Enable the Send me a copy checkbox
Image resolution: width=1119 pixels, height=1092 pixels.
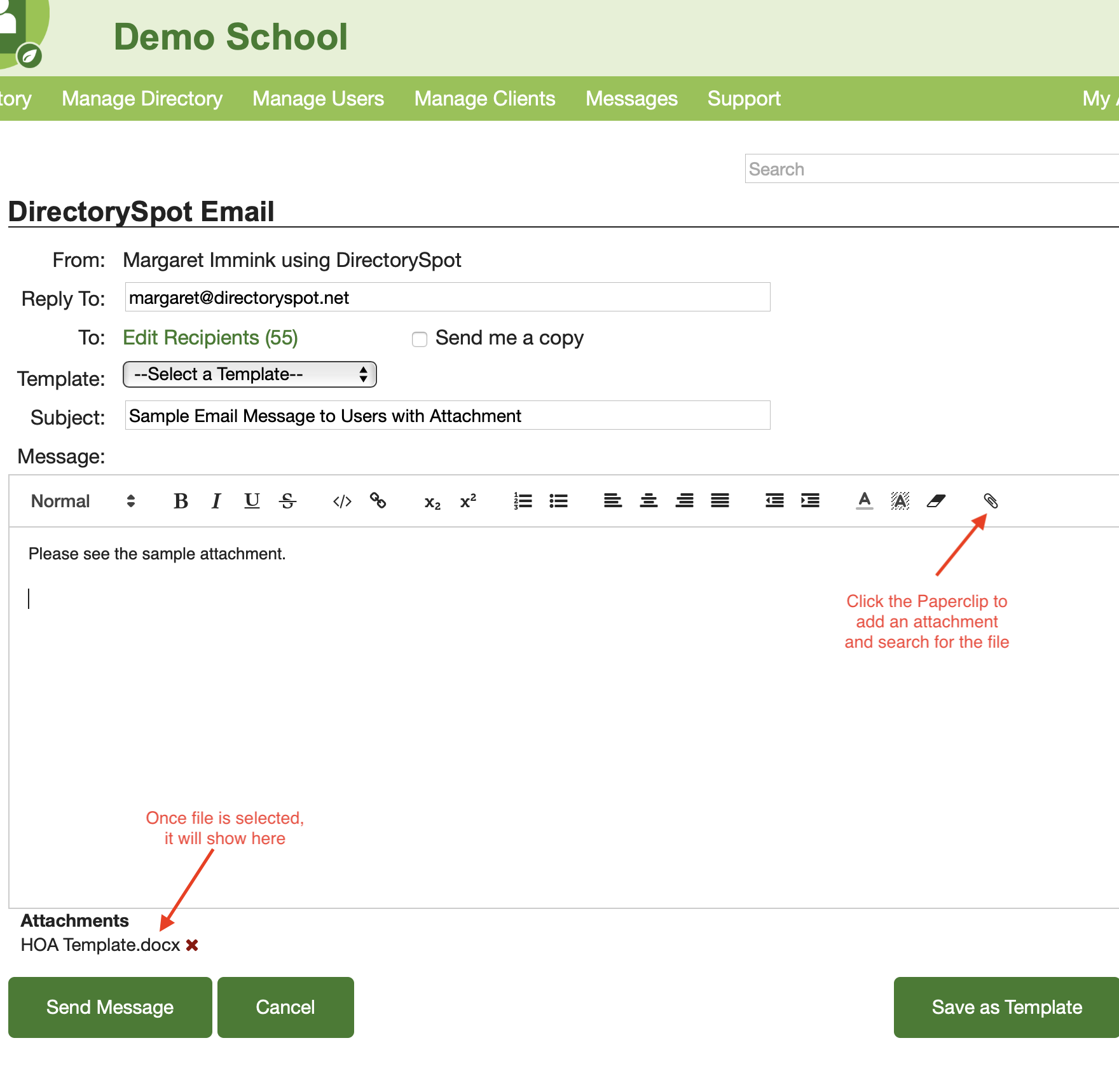coord(420,339)
